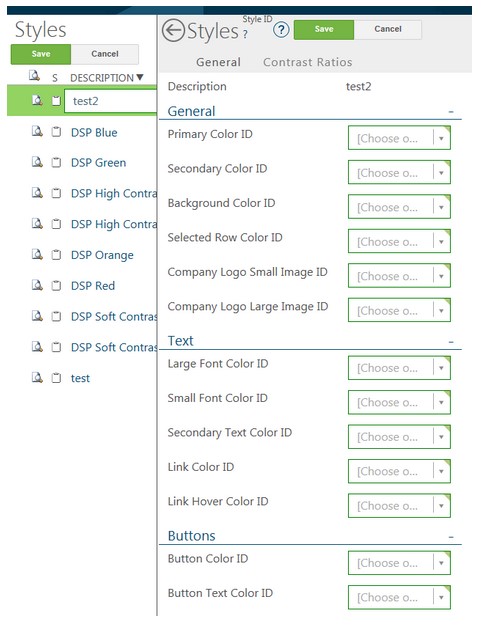Click the clipboard icon next to DSP Orange
The width and height of the screenshot is (481, 625).
click(57, 254)
